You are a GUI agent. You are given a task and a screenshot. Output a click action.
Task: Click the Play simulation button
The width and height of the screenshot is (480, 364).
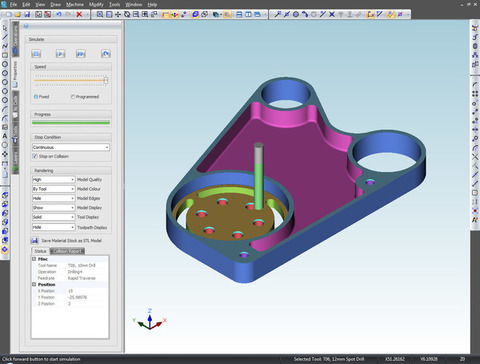(60, 54)
